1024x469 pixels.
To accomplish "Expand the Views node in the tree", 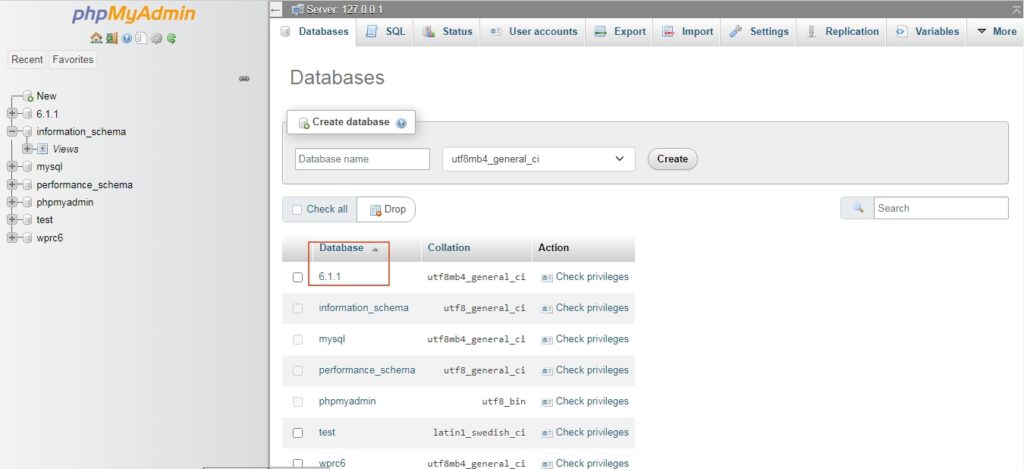I will 27,149.
